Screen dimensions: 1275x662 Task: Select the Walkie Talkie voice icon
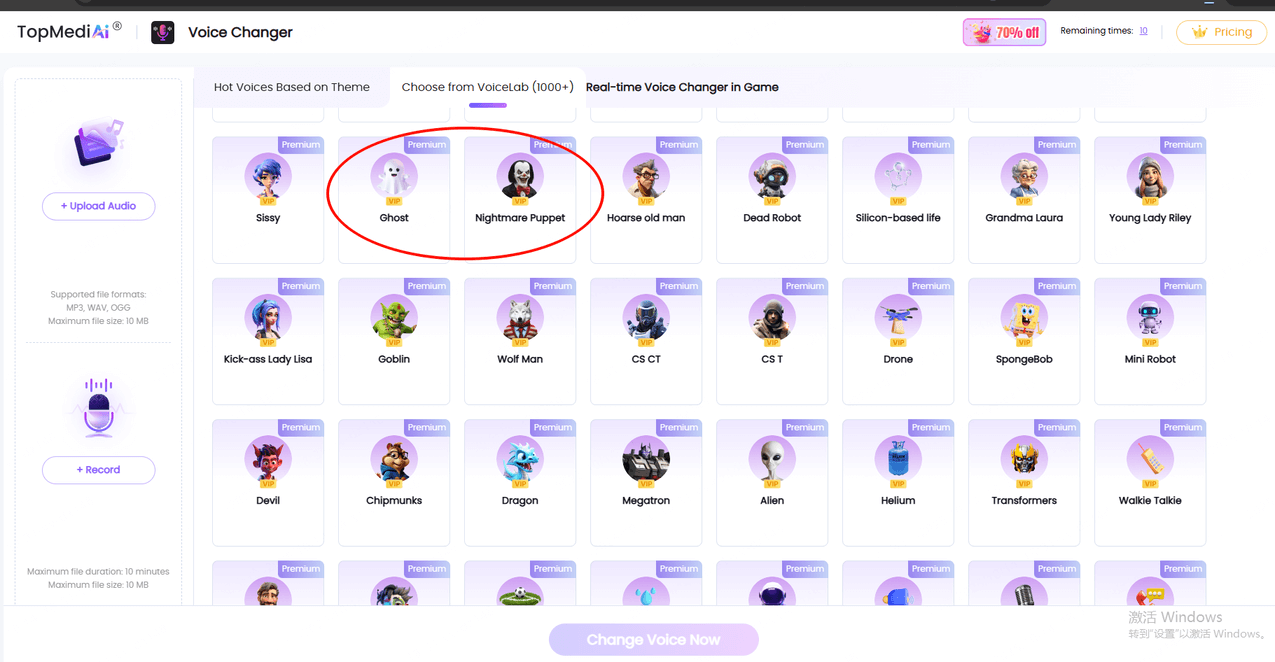click(x=1150, y=460)
